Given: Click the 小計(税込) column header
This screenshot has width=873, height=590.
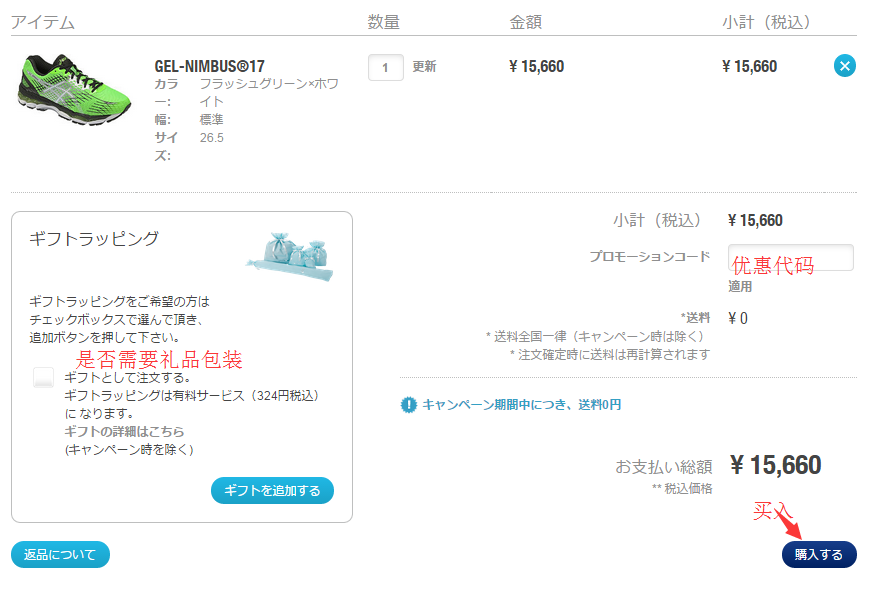Looking at the screenshot, I should tap(766, 22).
